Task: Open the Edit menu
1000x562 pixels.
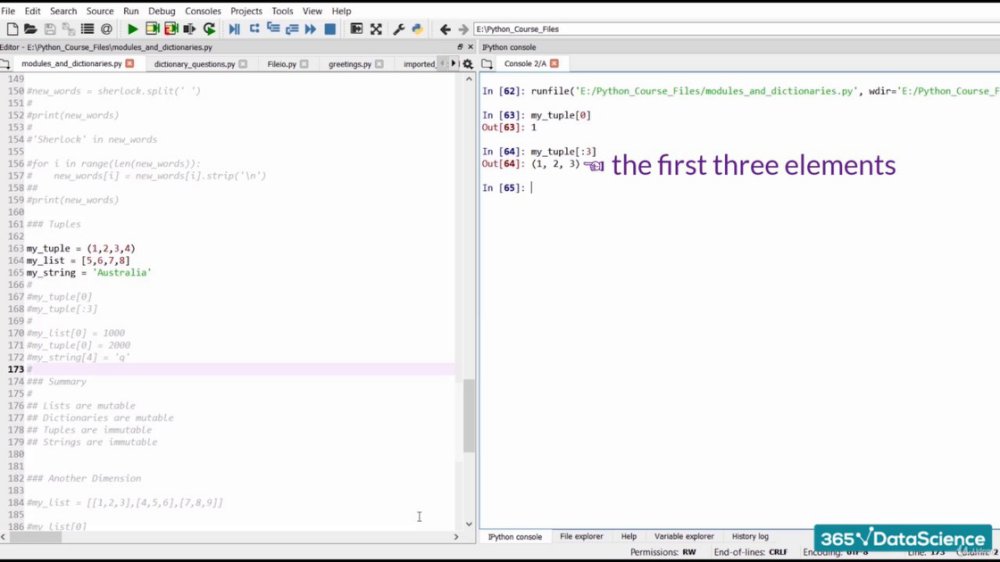Action: click(32, 11)
